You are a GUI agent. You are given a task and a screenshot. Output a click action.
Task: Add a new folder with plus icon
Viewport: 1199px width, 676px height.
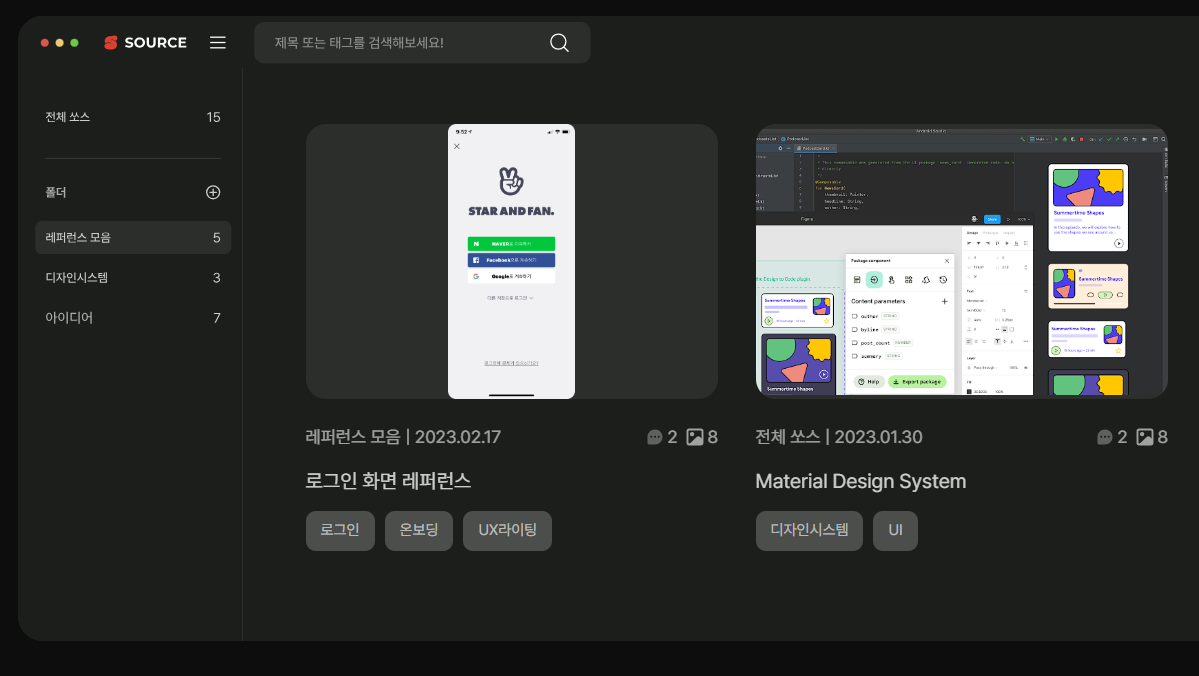coord(213,192)
